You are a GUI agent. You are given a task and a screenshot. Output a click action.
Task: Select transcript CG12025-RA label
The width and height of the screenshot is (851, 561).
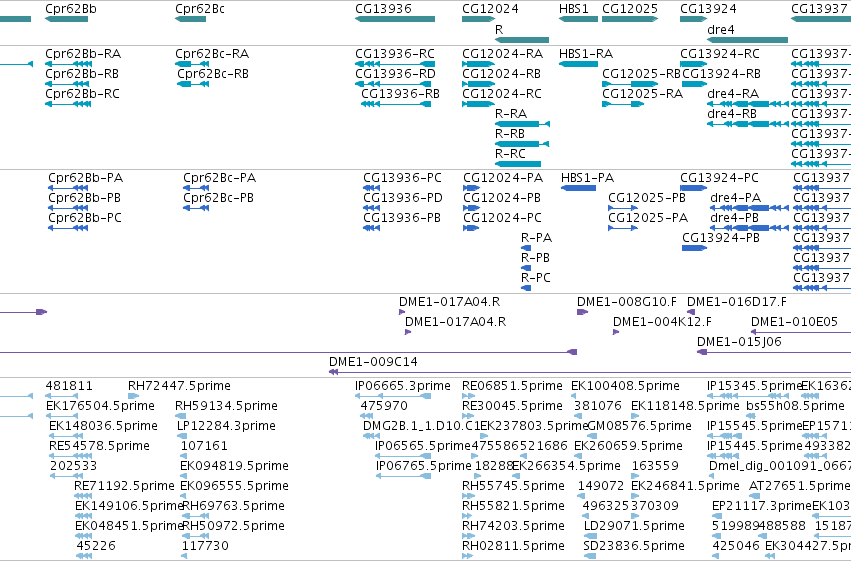pyautogui.click(x=643, y=94)
